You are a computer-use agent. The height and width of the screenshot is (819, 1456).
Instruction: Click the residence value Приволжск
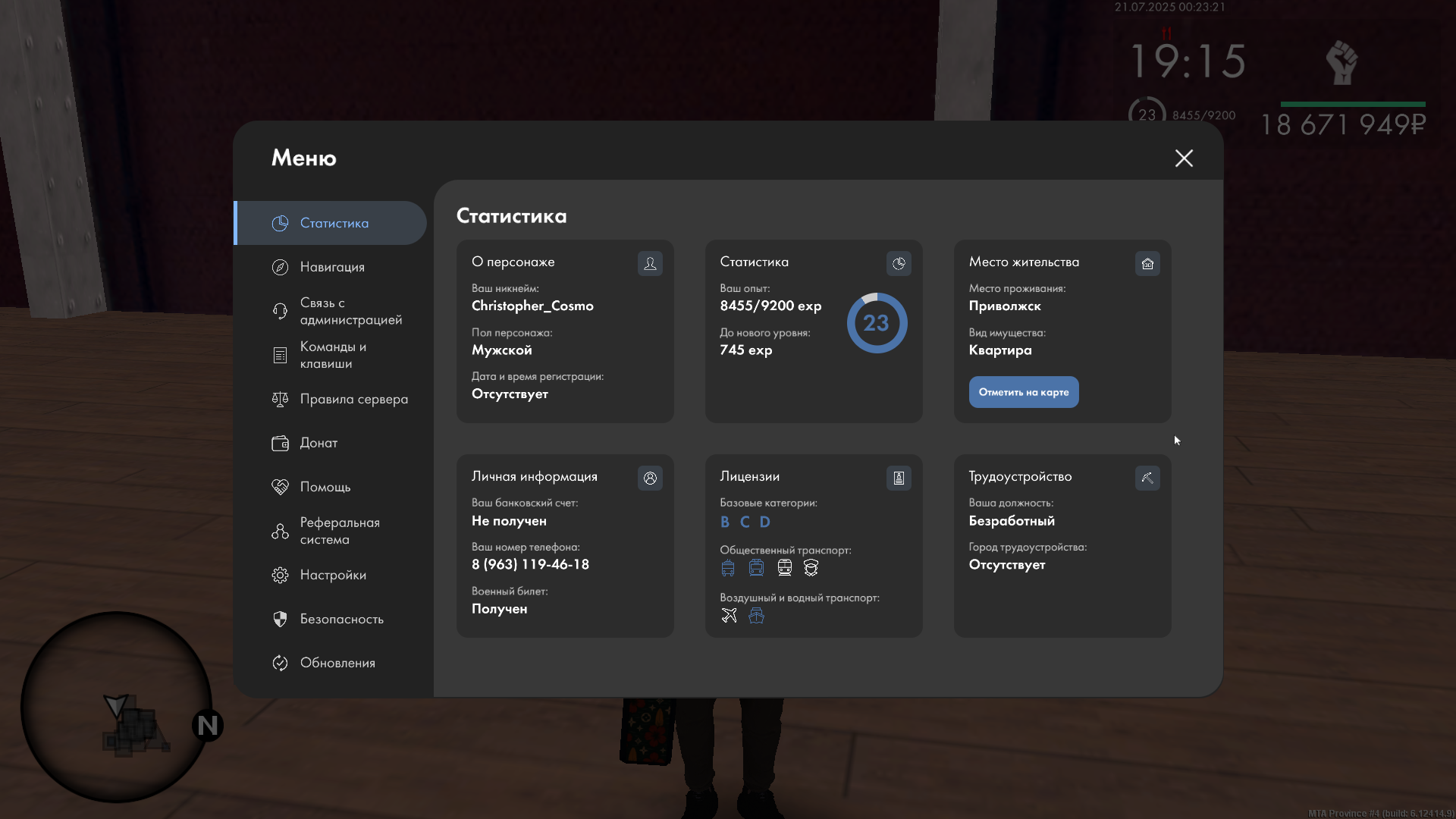1005,306
